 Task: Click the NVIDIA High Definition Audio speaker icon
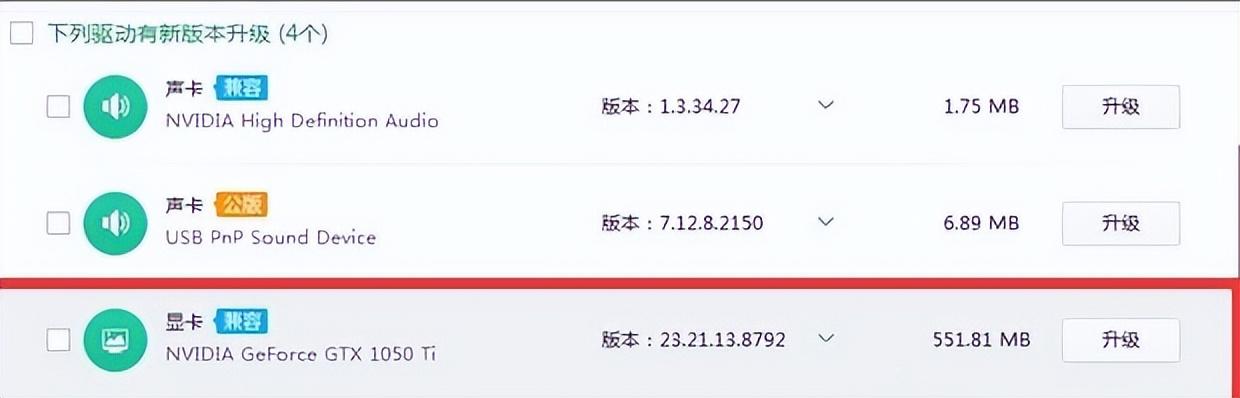click(x=114, y=107)
